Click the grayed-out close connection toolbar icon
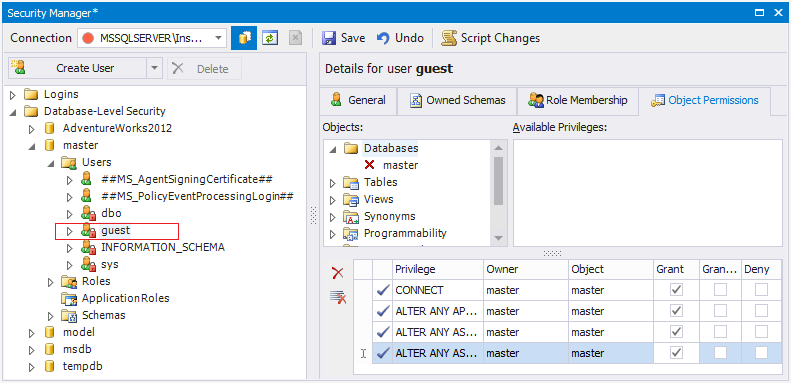The width and height of the screenshot is (791, 383). click(x=296, y=38)
